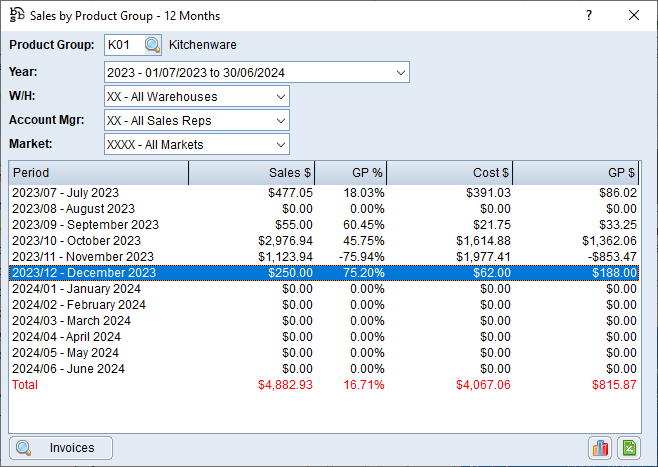Open the Invoices button
The width and height of the screenshot is (658, 467).
[61, 448]
